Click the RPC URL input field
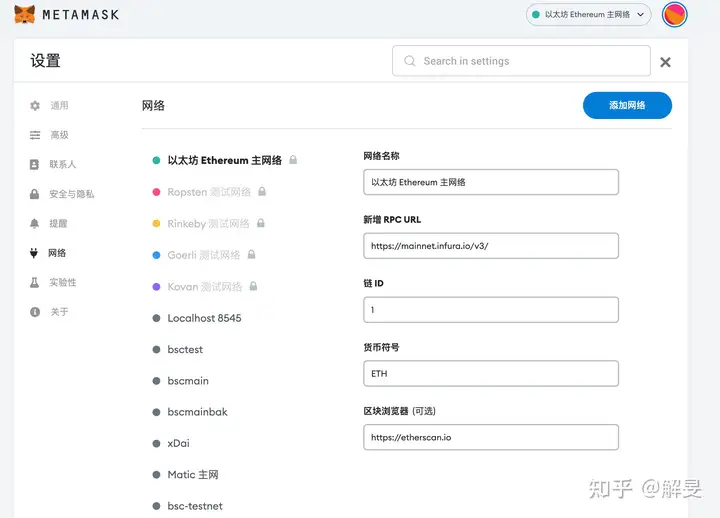720x518 pixels. click(x=491, y=246)
